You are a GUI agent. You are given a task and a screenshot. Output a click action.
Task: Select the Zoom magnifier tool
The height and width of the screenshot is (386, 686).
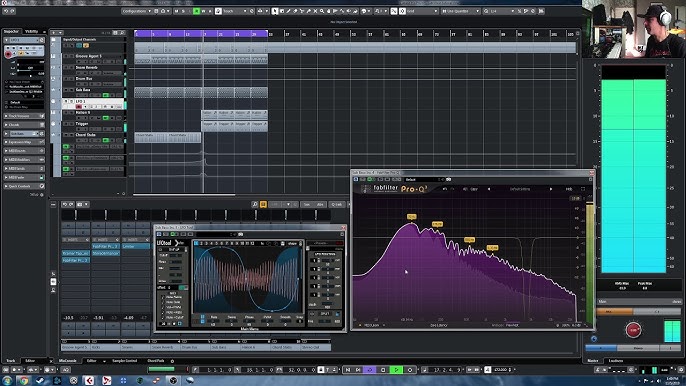coord(322,11)
